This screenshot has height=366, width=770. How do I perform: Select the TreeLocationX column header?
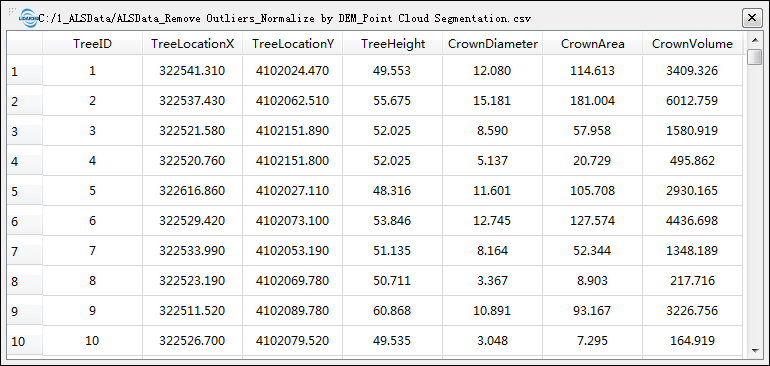(x=192, y=44)
